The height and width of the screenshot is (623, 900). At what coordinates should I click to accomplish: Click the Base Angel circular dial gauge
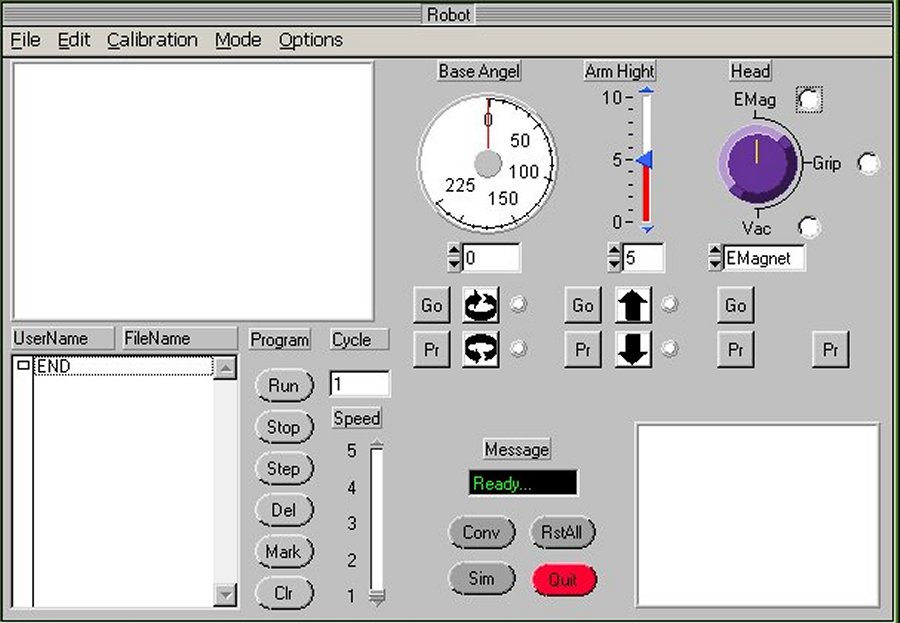coord(487,164)
